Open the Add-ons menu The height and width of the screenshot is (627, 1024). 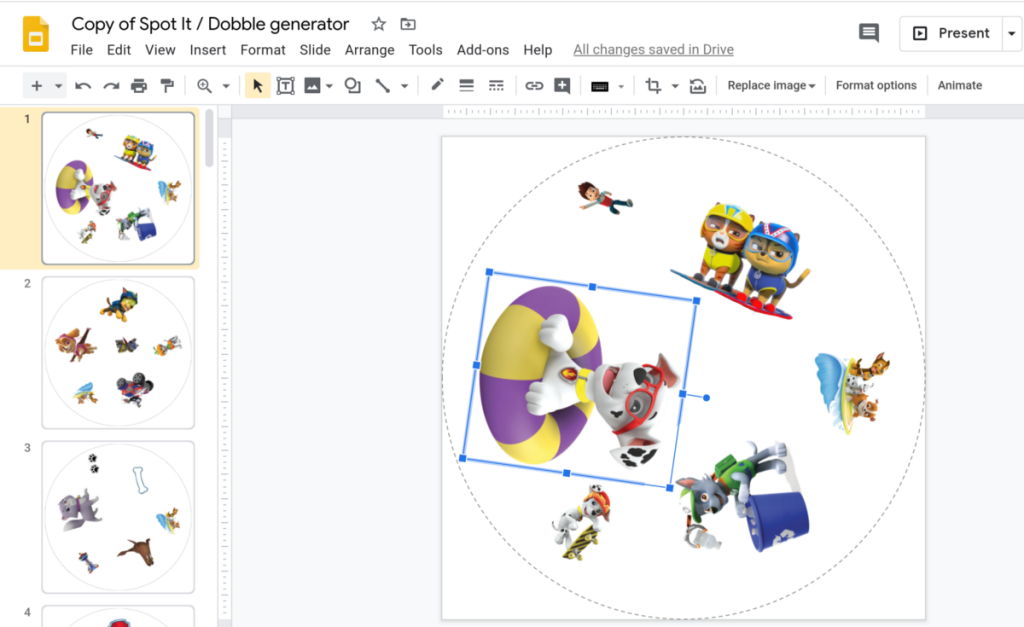[483, 49]
